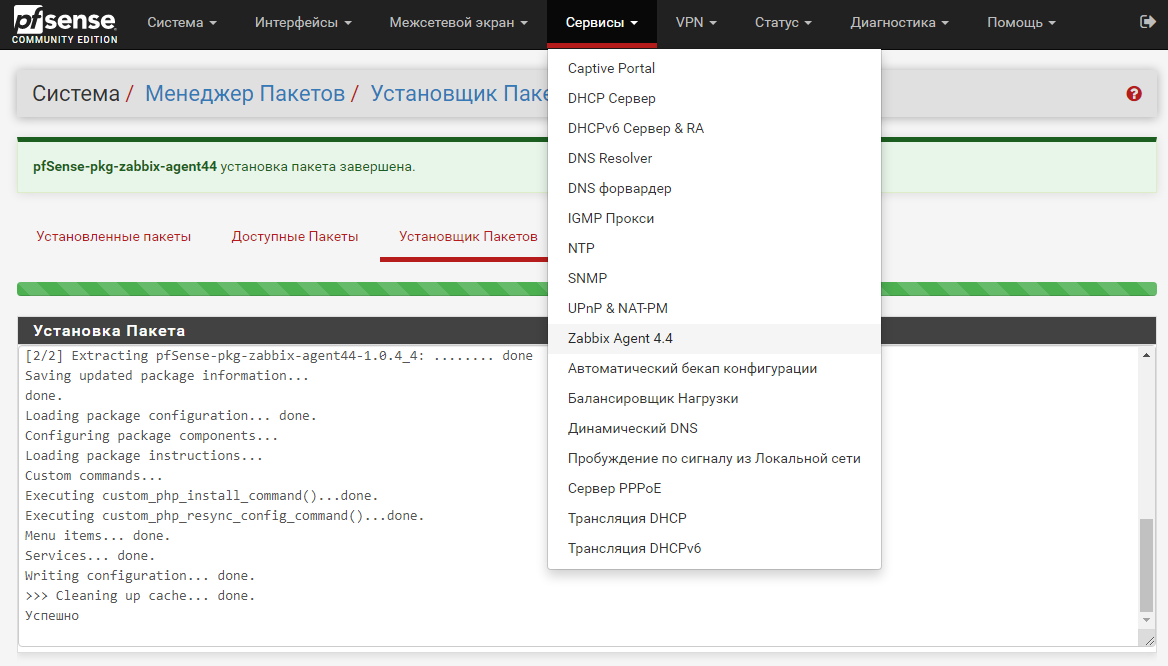Select Captive Portal from Services menu

[714, 69]
